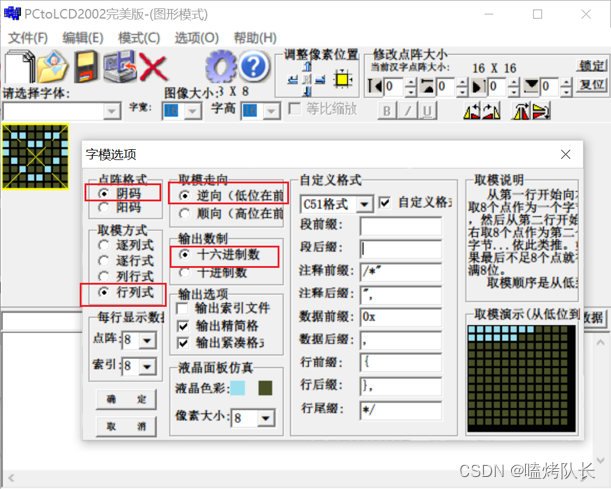Open the 文件(F) menu
This screenshot has height=489, width=611.
(28, 38)
